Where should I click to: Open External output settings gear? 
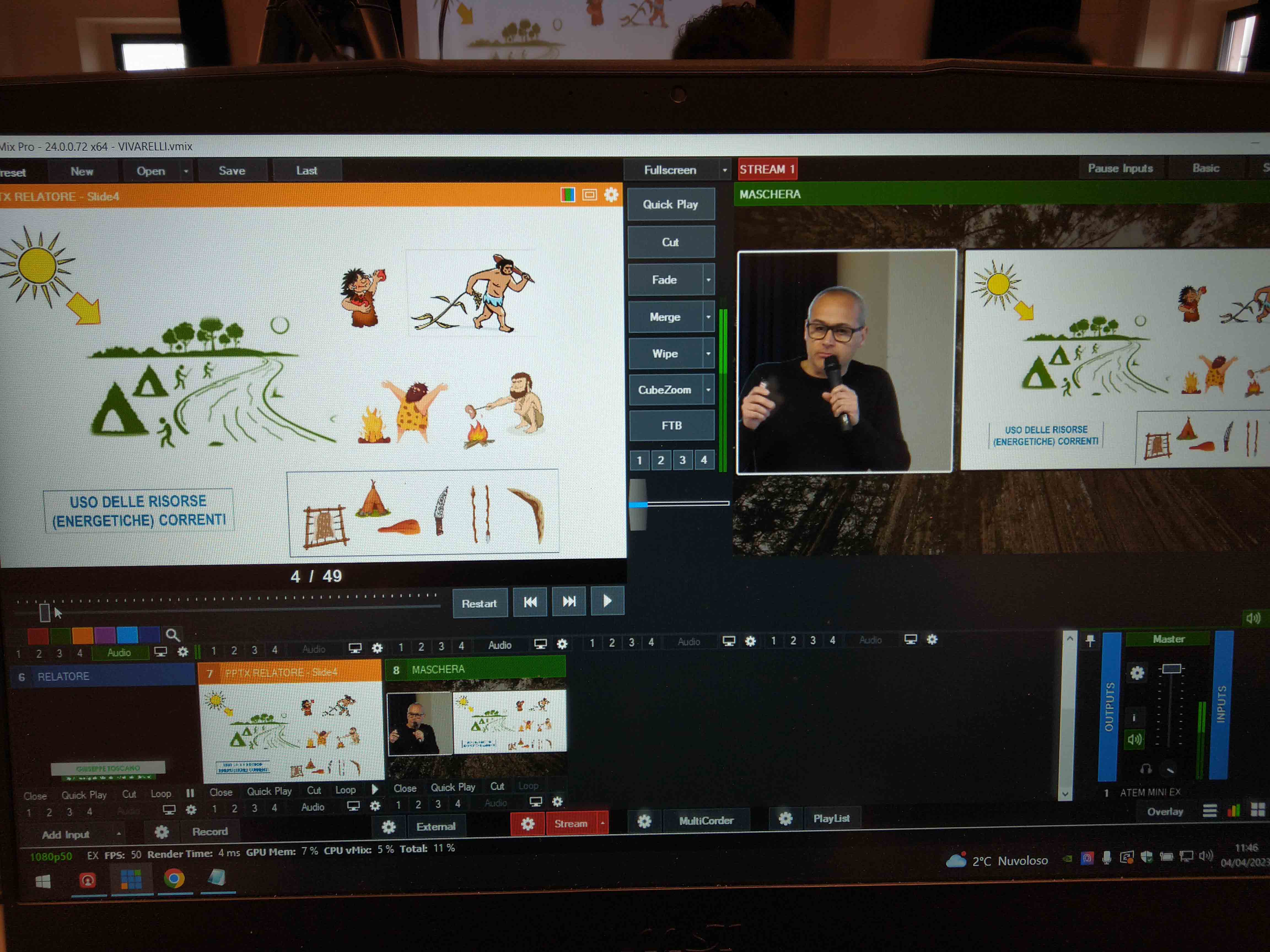click(389, 827)
